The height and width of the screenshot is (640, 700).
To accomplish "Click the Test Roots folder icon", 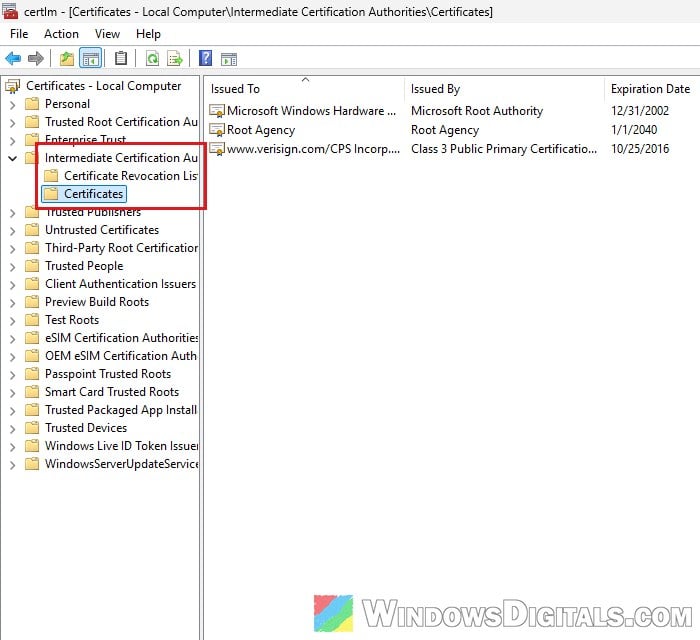I will 32,320.
